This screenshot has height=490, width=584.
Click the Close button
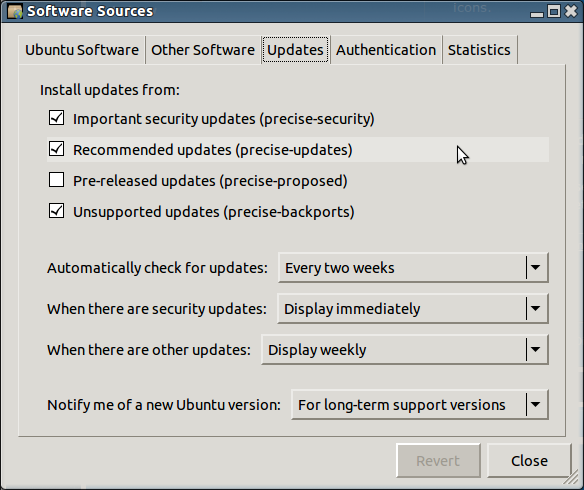point(529,461)
